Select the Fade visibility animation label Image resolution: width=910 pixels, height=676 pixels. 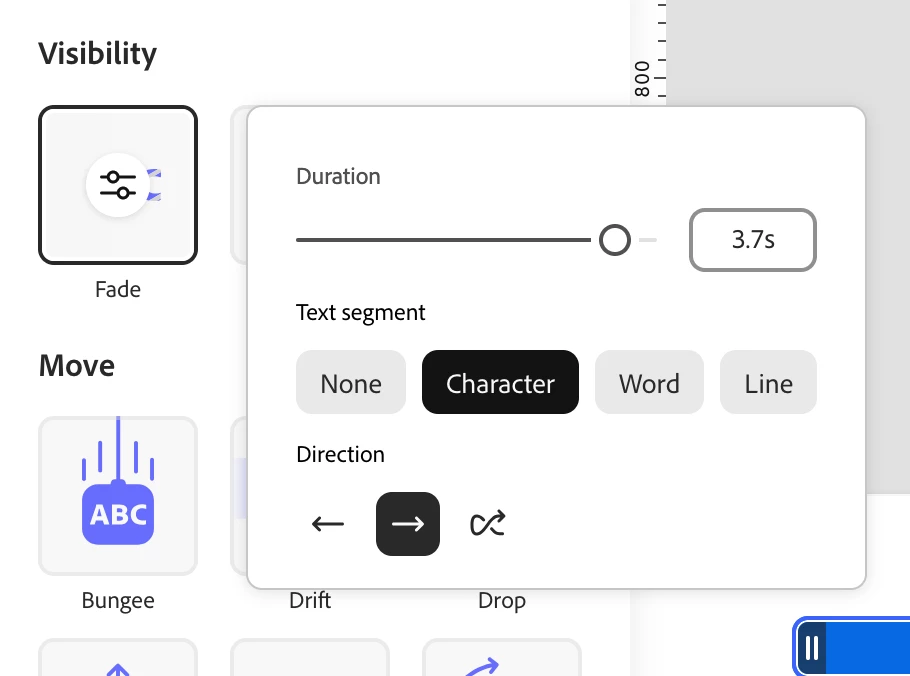(x=118, y=289)
